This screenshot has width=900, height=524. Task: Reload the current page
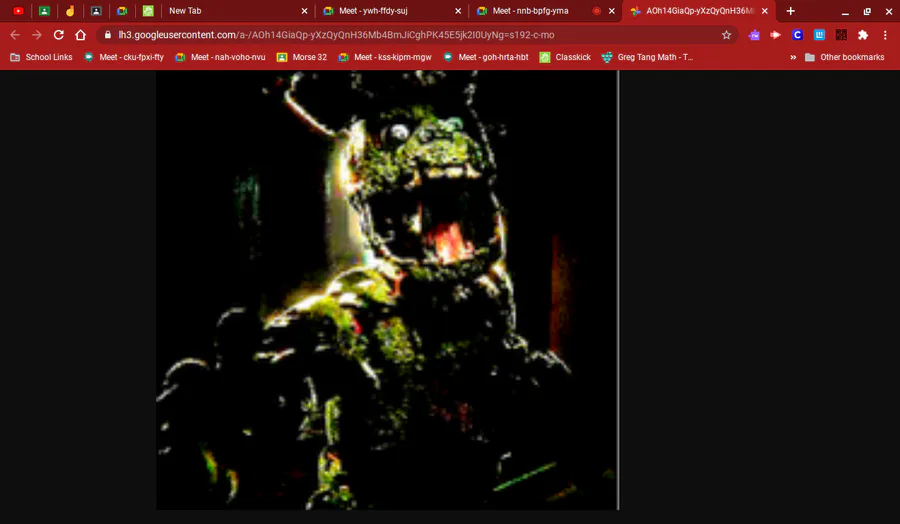59,35
